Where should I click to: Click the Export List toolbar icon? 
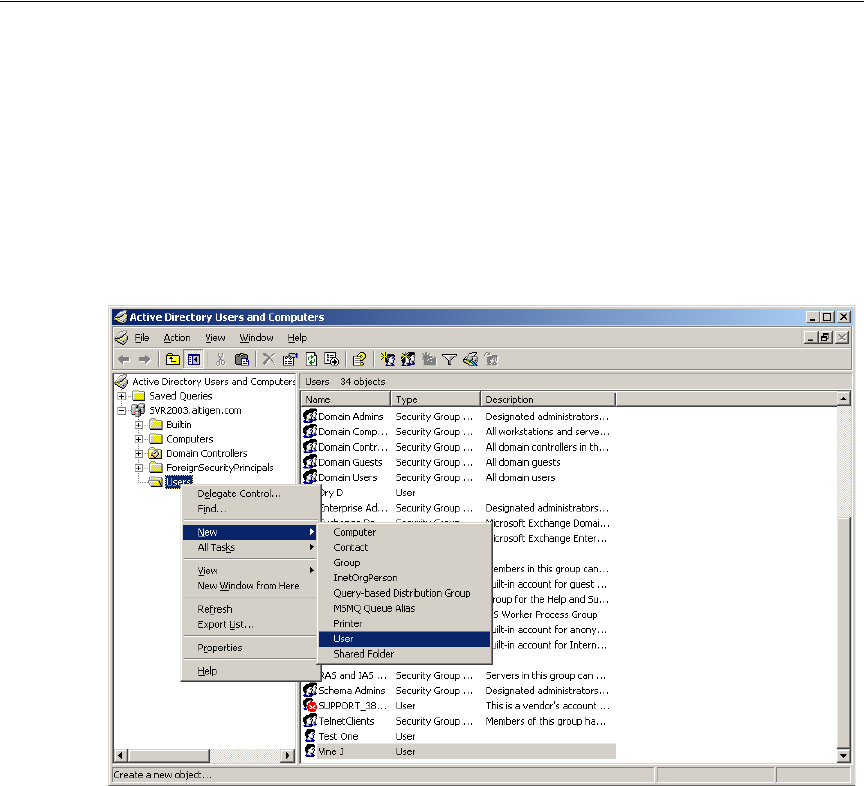(x=331, y=359)
